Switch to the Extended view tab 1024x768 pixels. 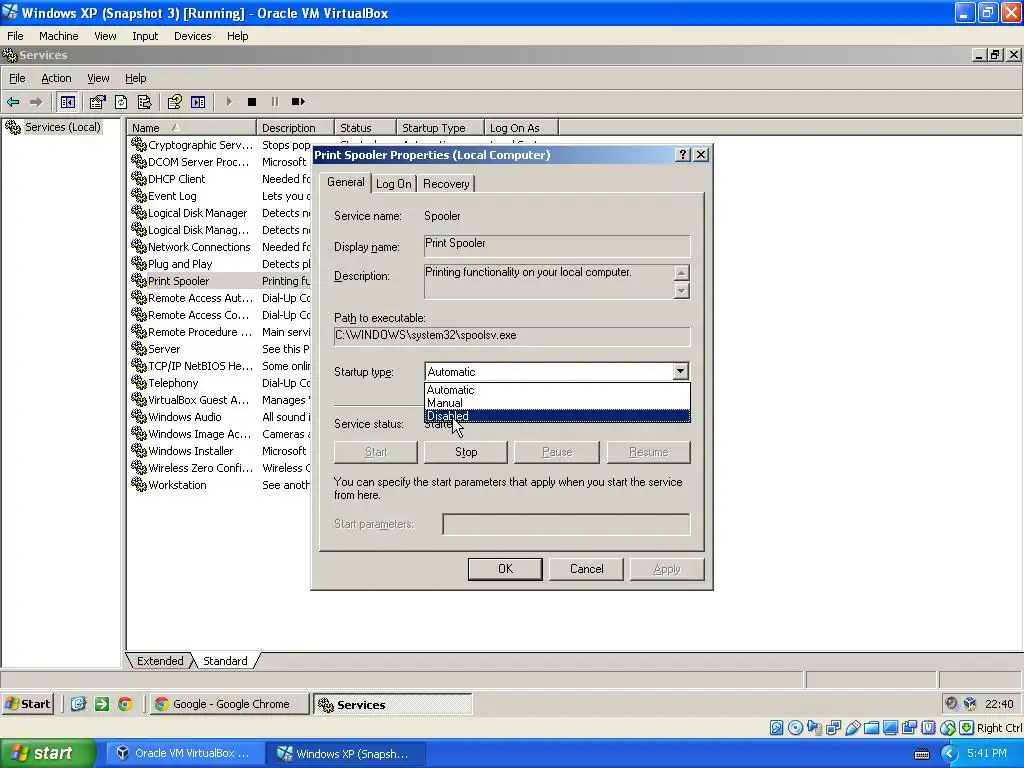(160, 661)
